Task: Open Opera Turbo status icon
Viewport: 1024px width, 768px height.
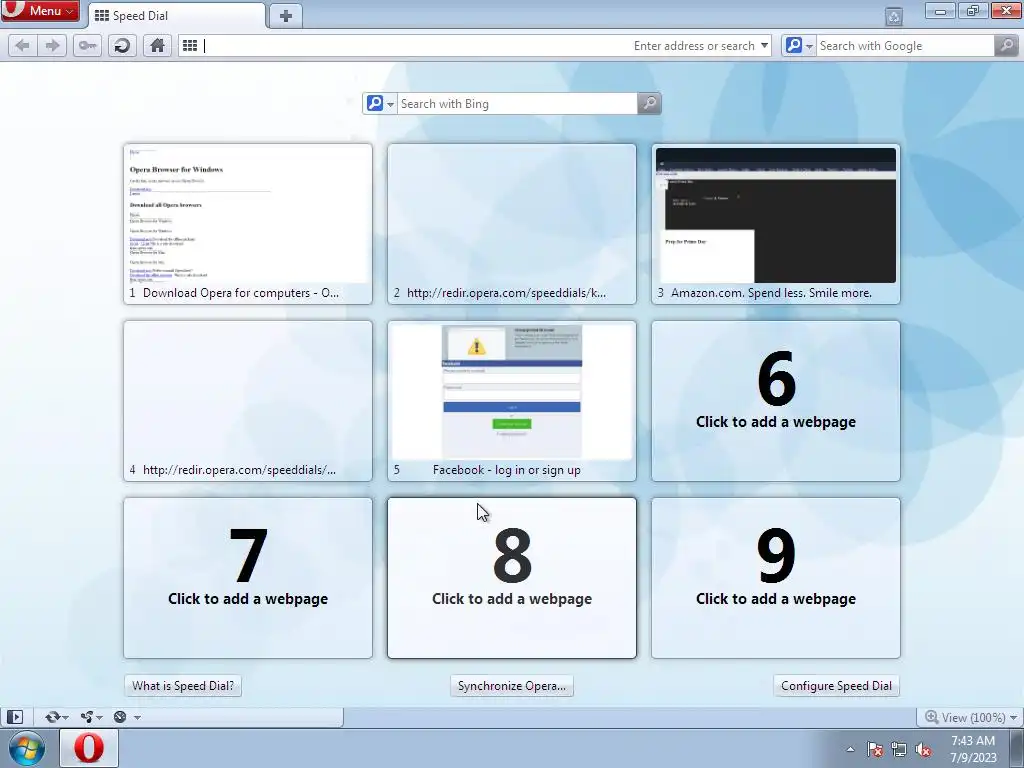Action: click(x=120, y=717)
